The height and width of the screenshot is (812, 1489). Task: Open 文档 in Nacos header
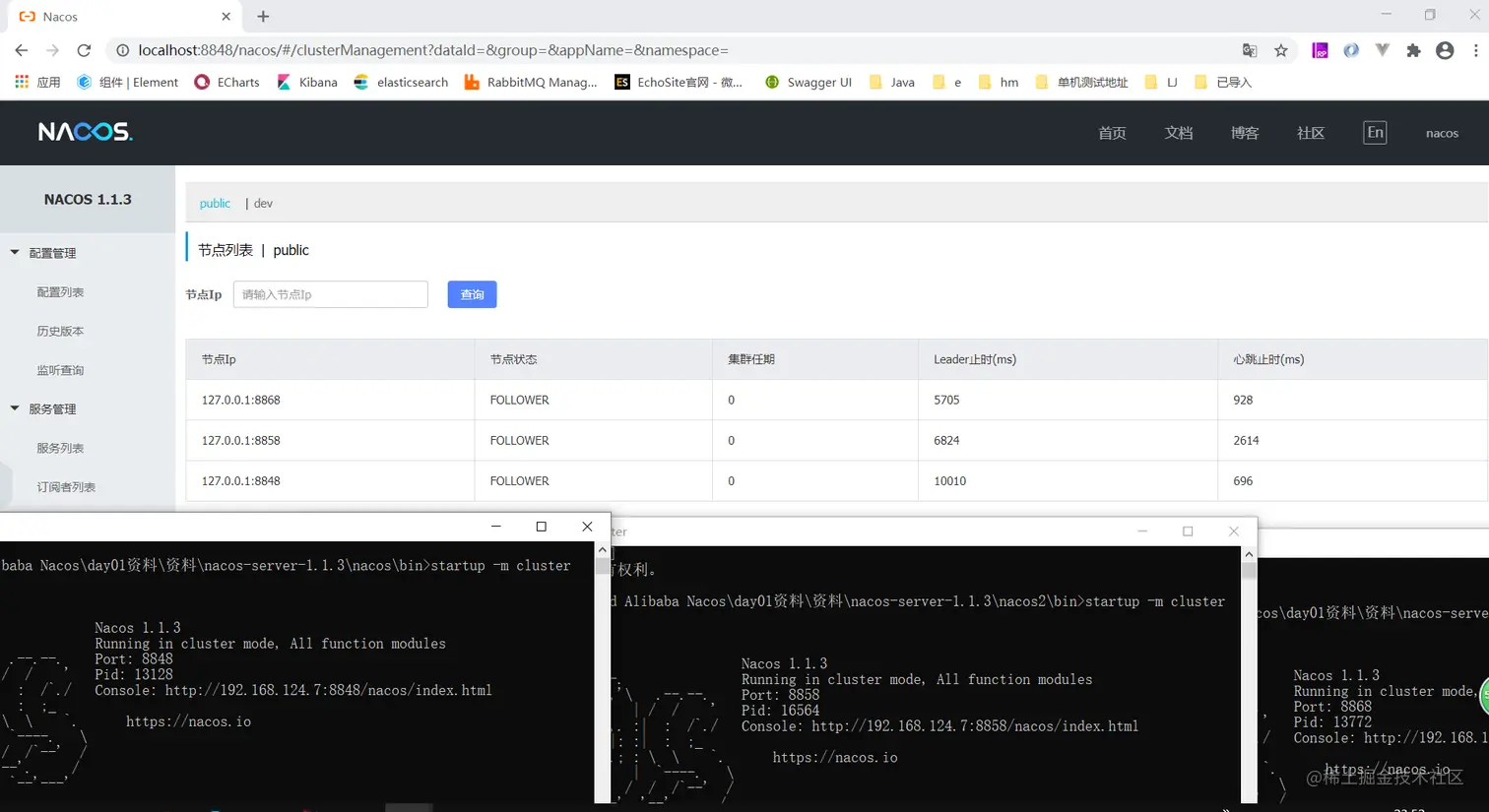pyautogui.click(x=1179, y=133)
